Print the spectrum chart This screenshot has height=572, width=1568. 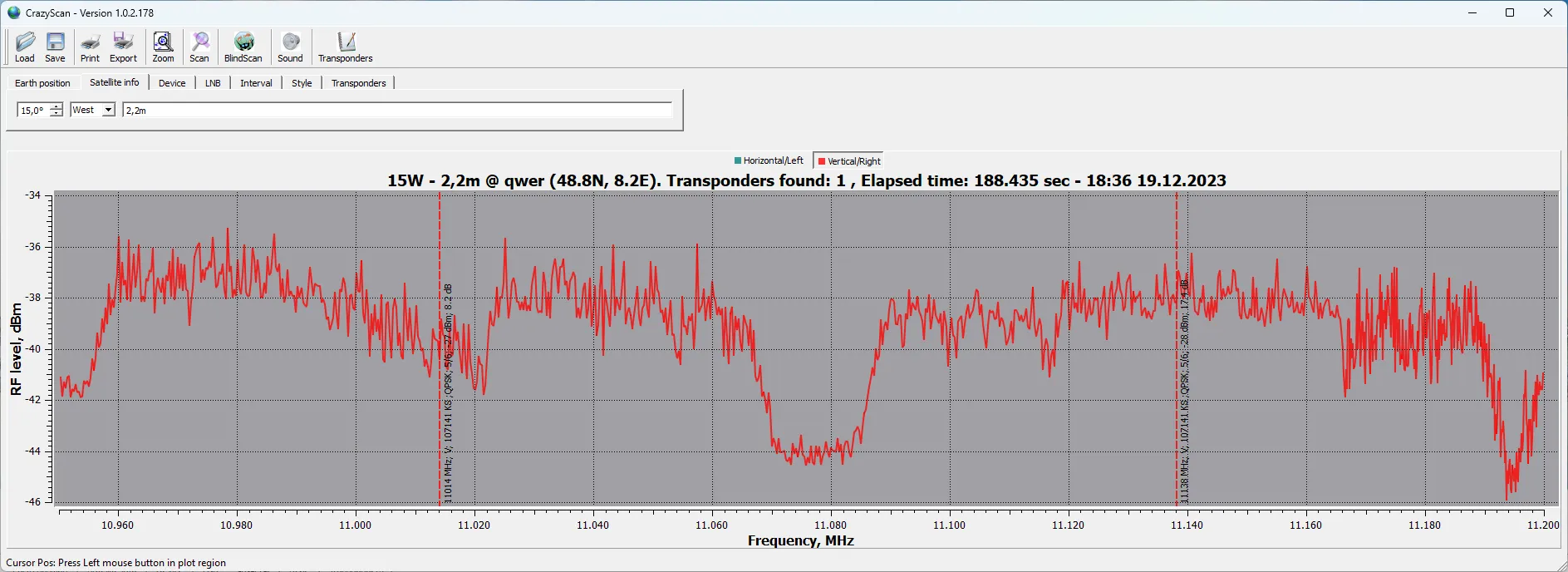(x=90, y=47)
